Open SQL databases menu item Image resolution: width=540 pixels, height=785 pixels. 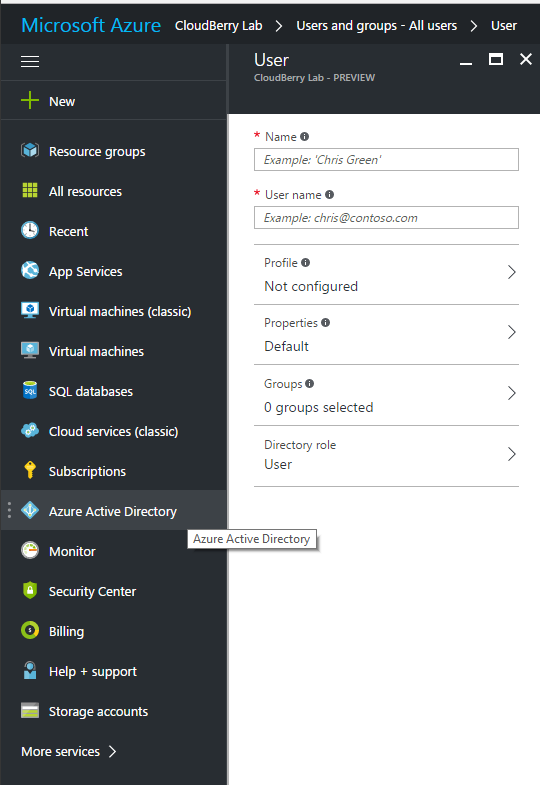point(114,391)
